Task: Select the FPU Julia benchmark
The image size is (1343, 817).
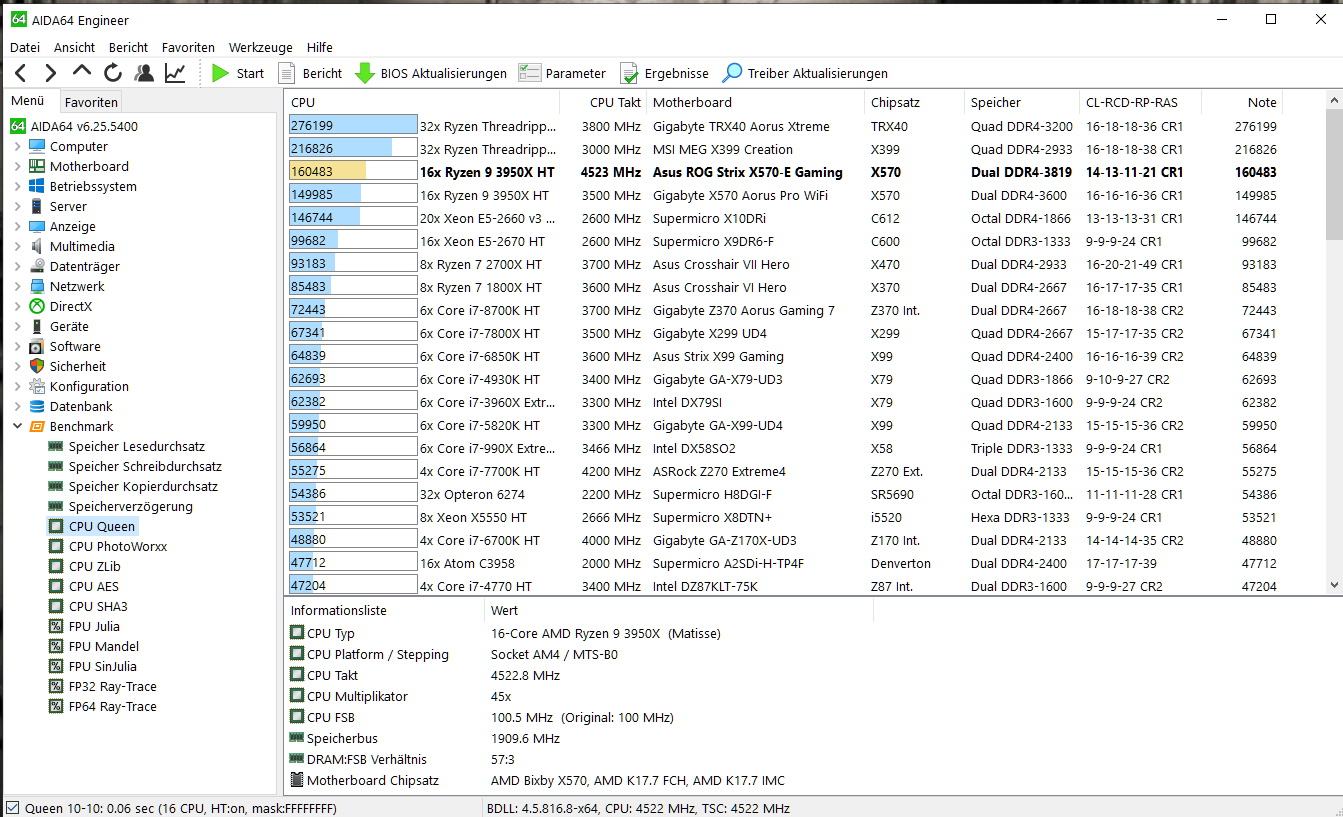Action: (84, 626)
